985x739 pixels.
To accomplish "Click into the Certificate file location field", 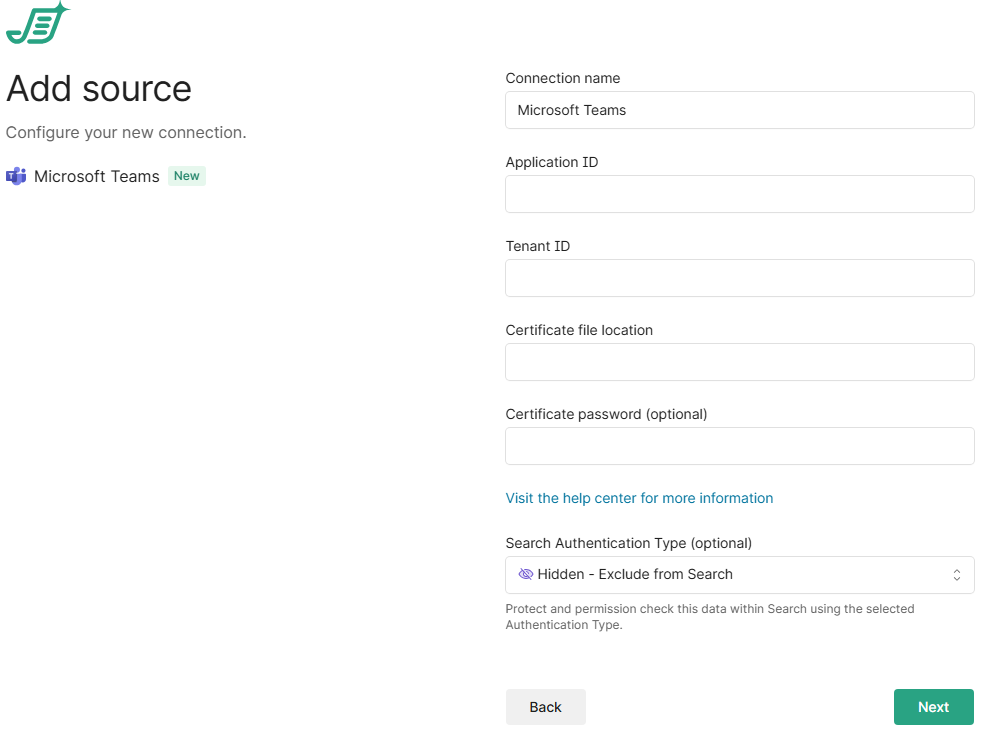I will (739, 362).
